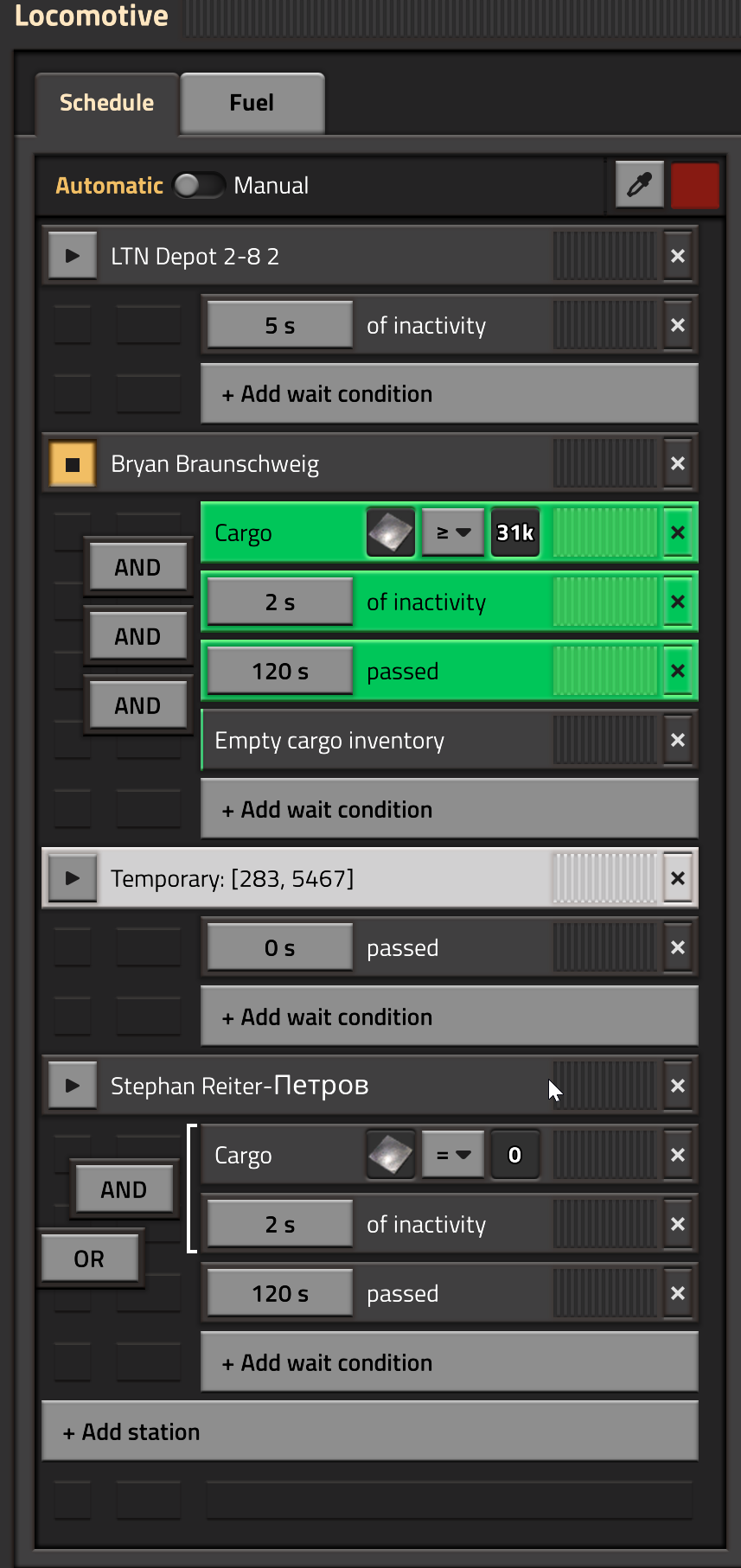Screen dimensions: 741x1568
Task: Open the ≥ comparator dropdown for Cargo
Action: click(452, 533)
